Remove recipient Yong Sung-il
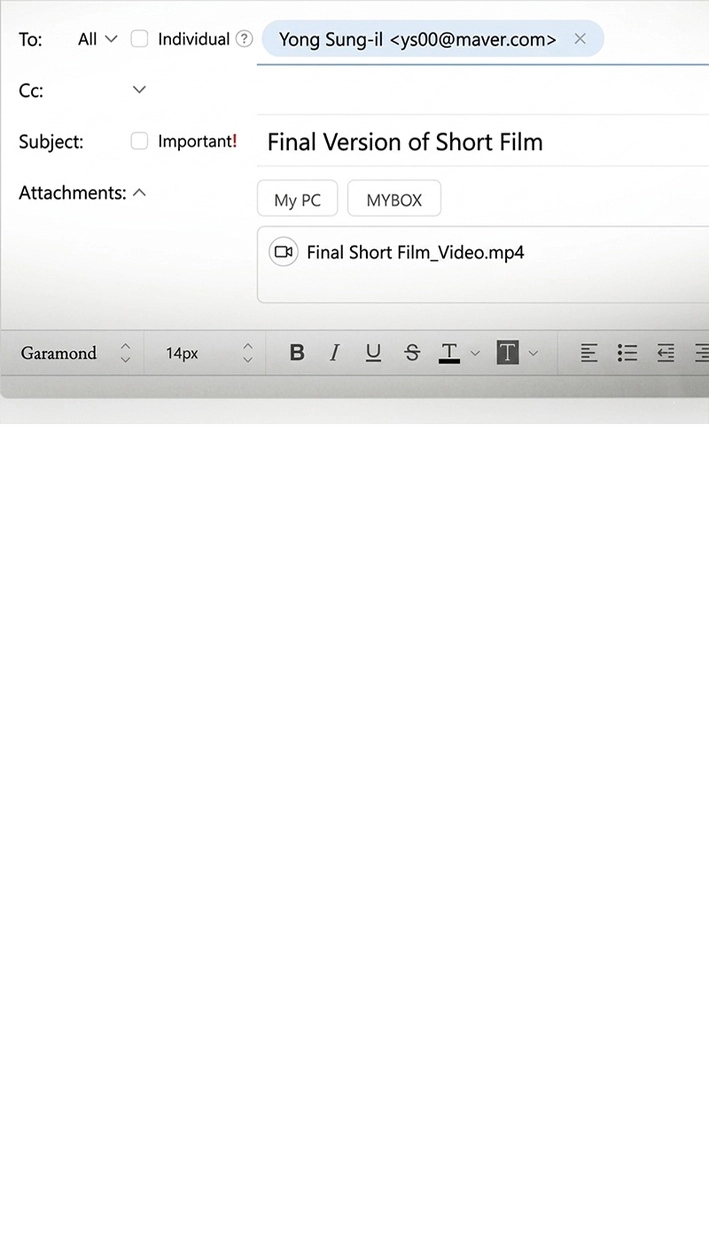 click(x=580, y=39)
